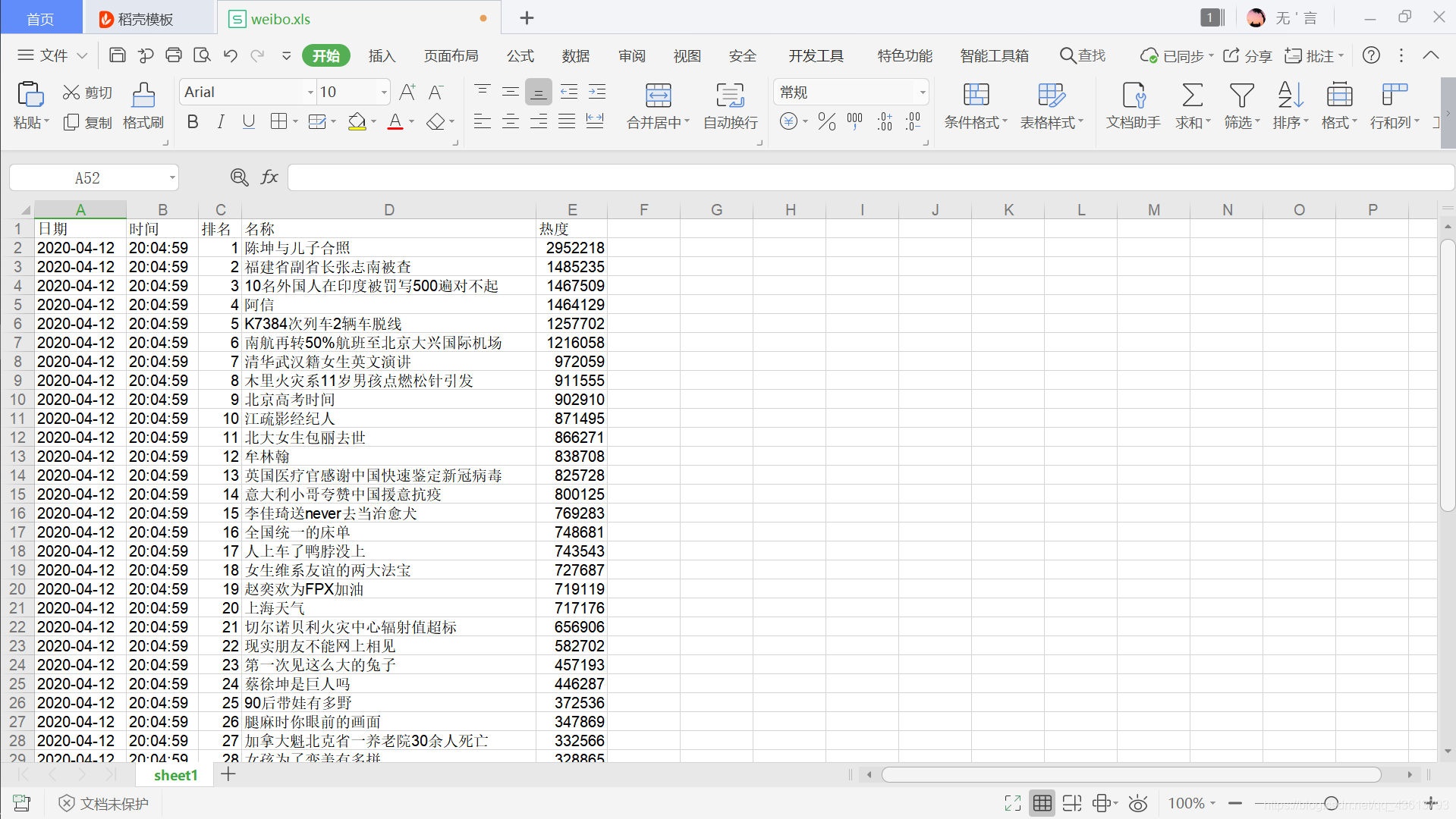Open the Document Assistant tool
This screenshot has height=819, width=1456.
[x=1134, y=106]
